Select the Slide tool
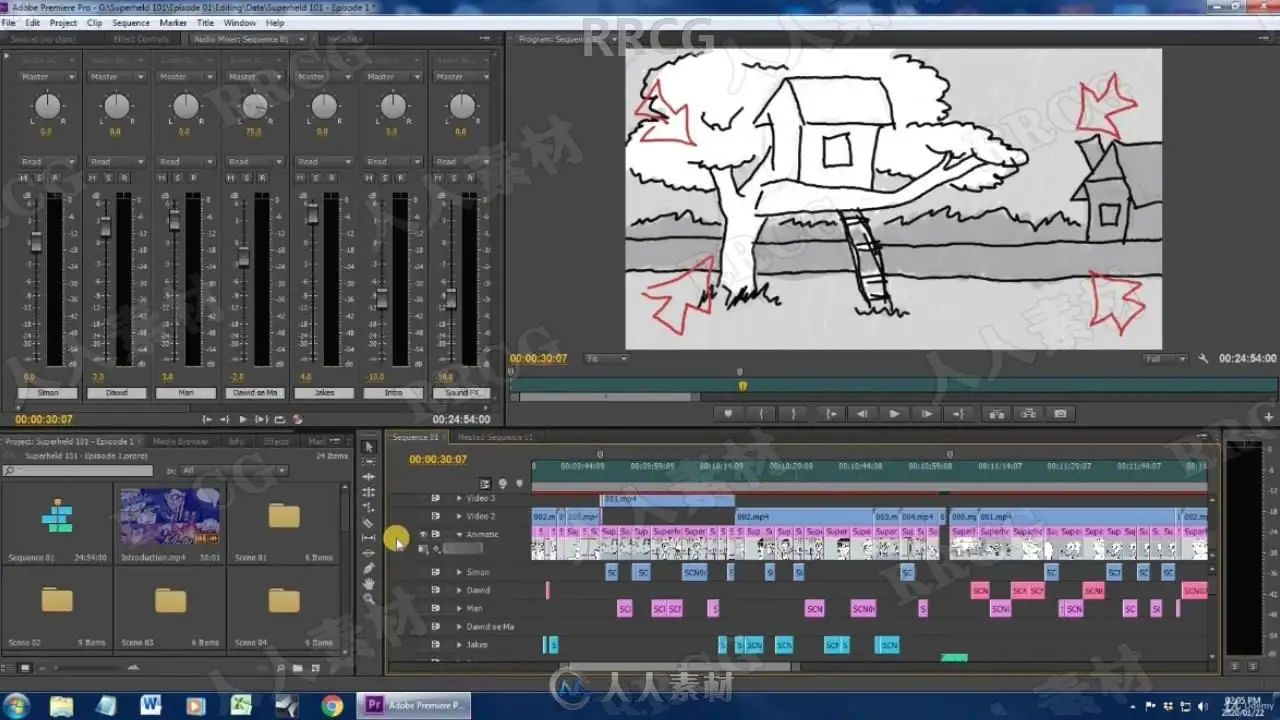The image size is (1280, 720). [369, 553]
